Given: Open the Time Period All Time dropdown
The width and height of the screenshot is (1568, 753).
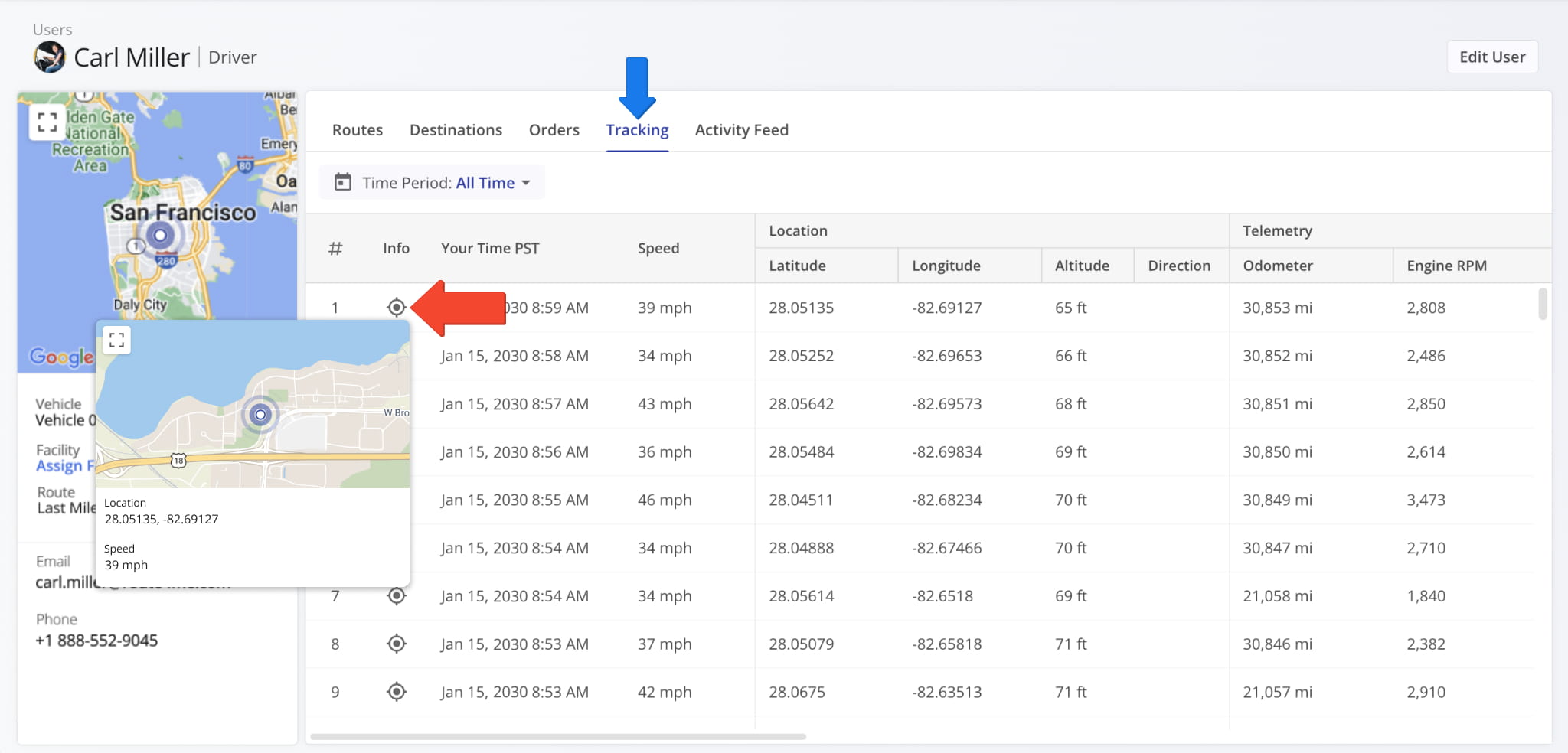Looking at the screenshot, I should tap(492, 183).
